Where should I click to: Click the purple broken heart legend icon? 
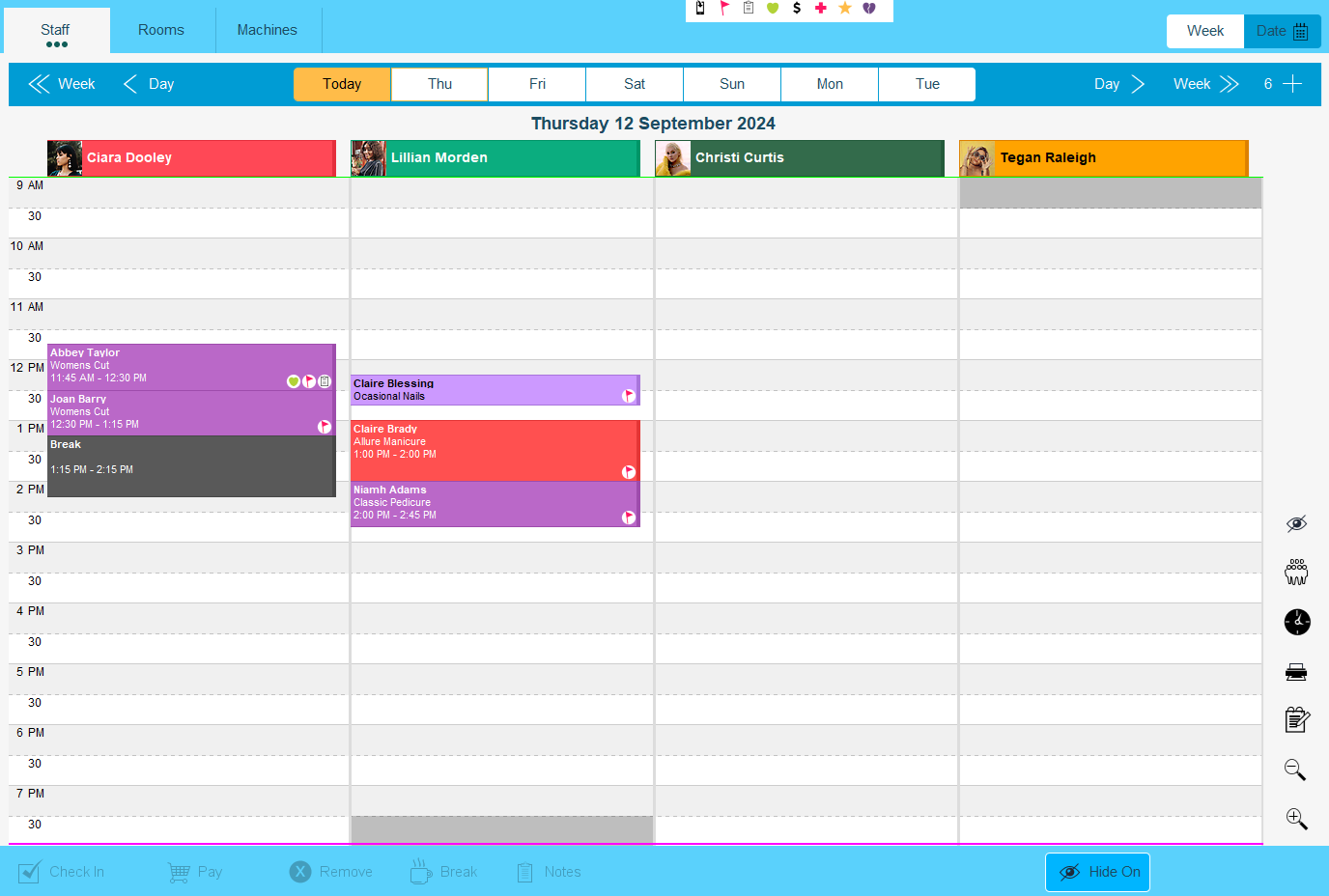coord(869,8)
